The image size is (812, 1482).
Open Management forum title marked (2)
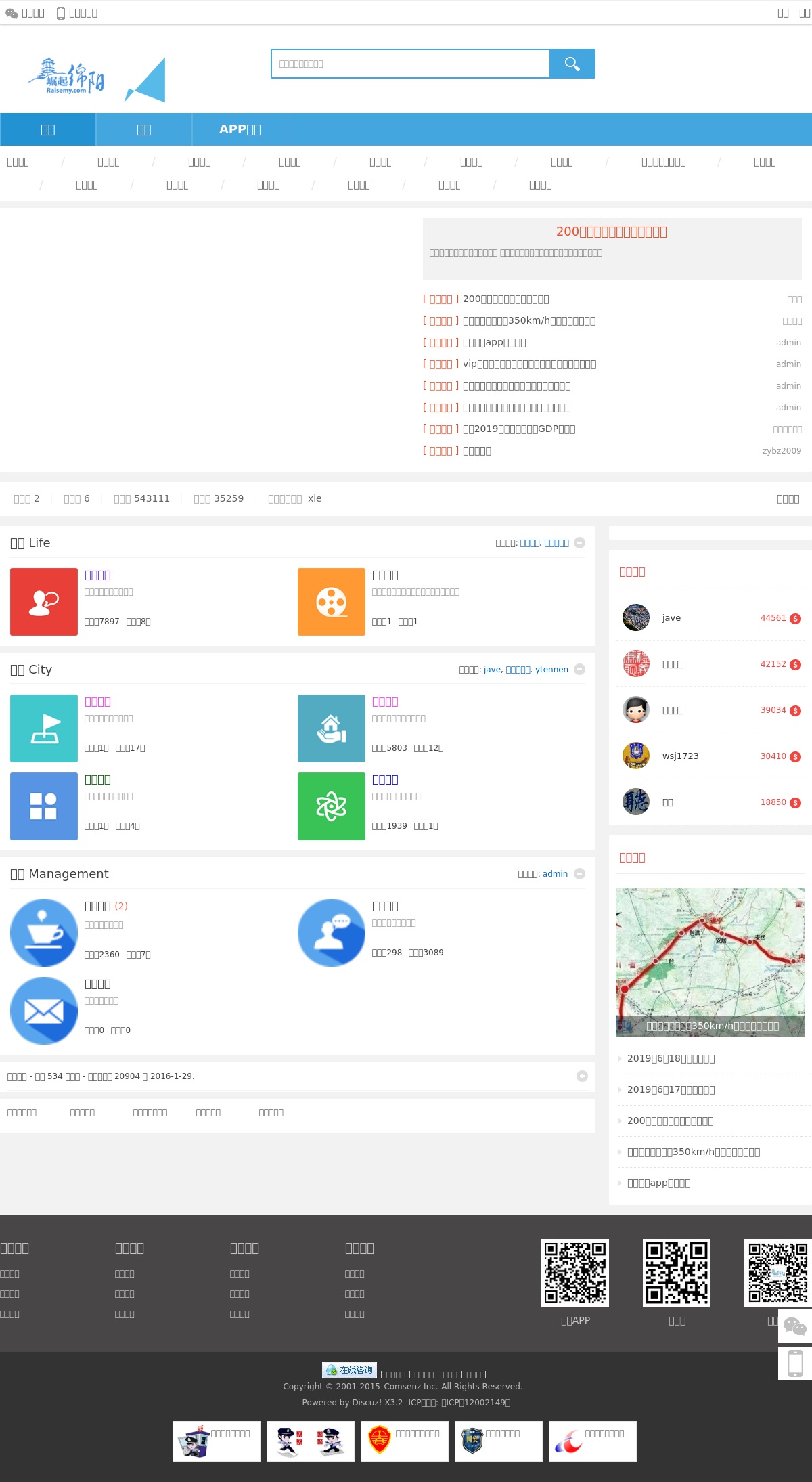97,906
